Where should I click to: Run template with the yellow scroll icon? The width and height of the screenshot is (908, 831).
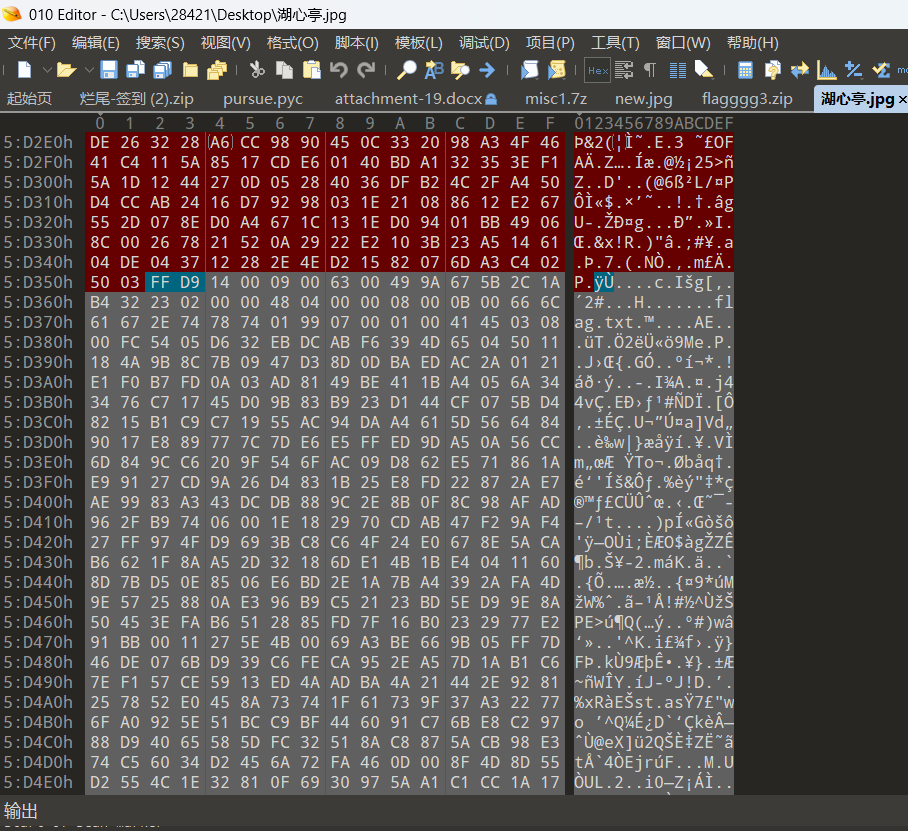(x=556, y=70)
